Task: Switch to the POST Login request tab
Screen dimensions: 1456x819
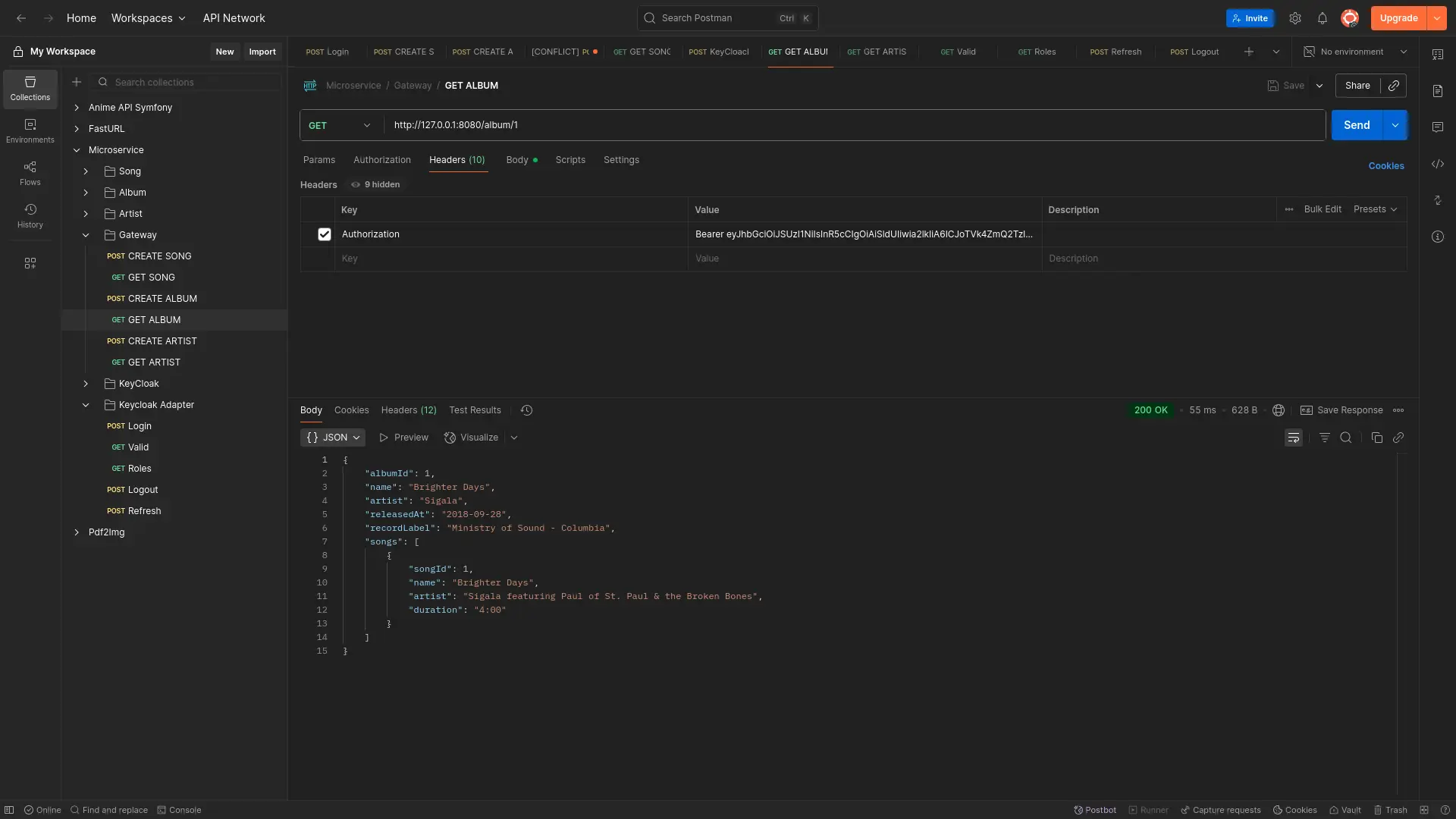Action: [x=328, y=52]
